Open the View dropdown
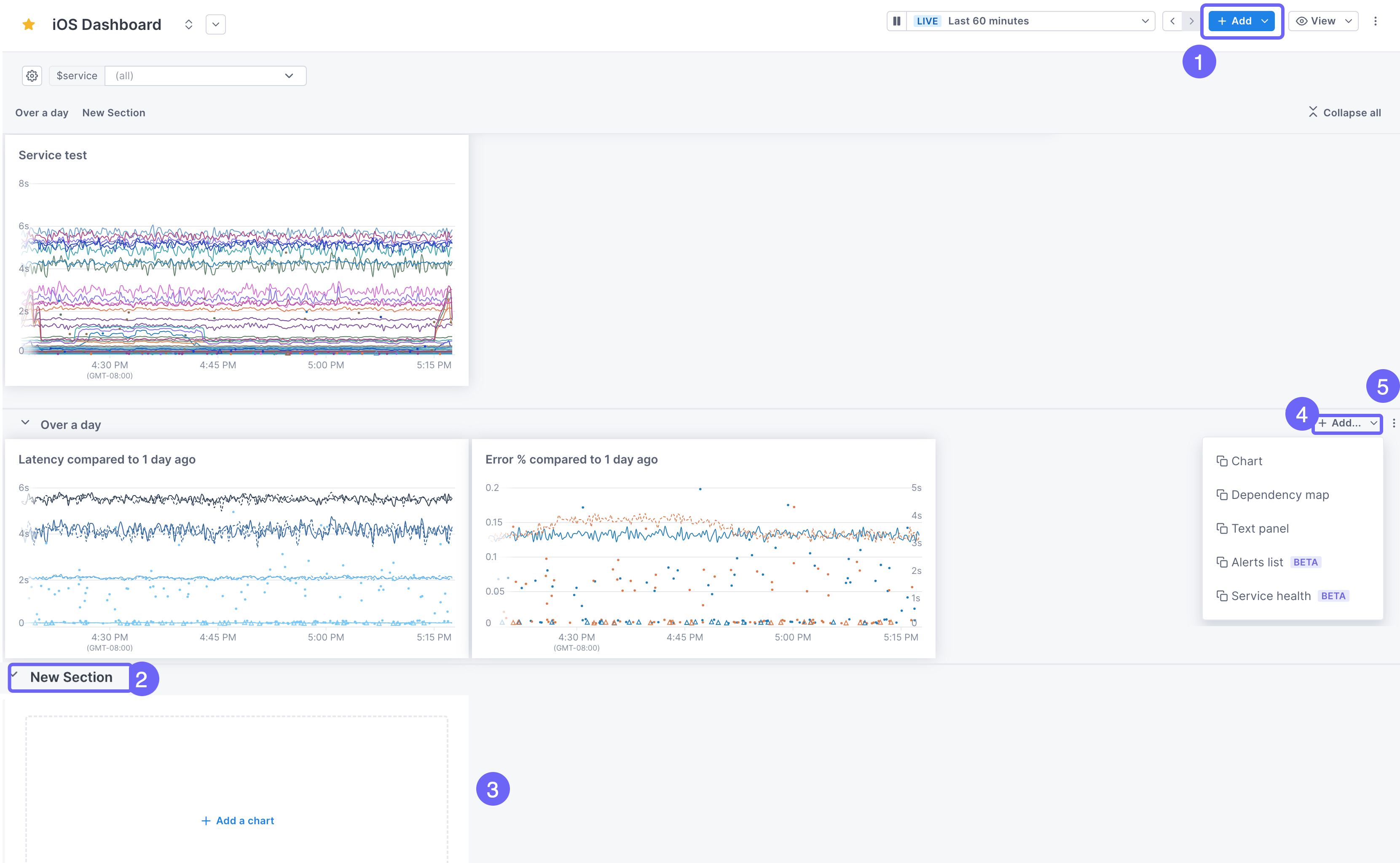The image size is (1400, 863). pyautogui.click(x=1323, y=21)
